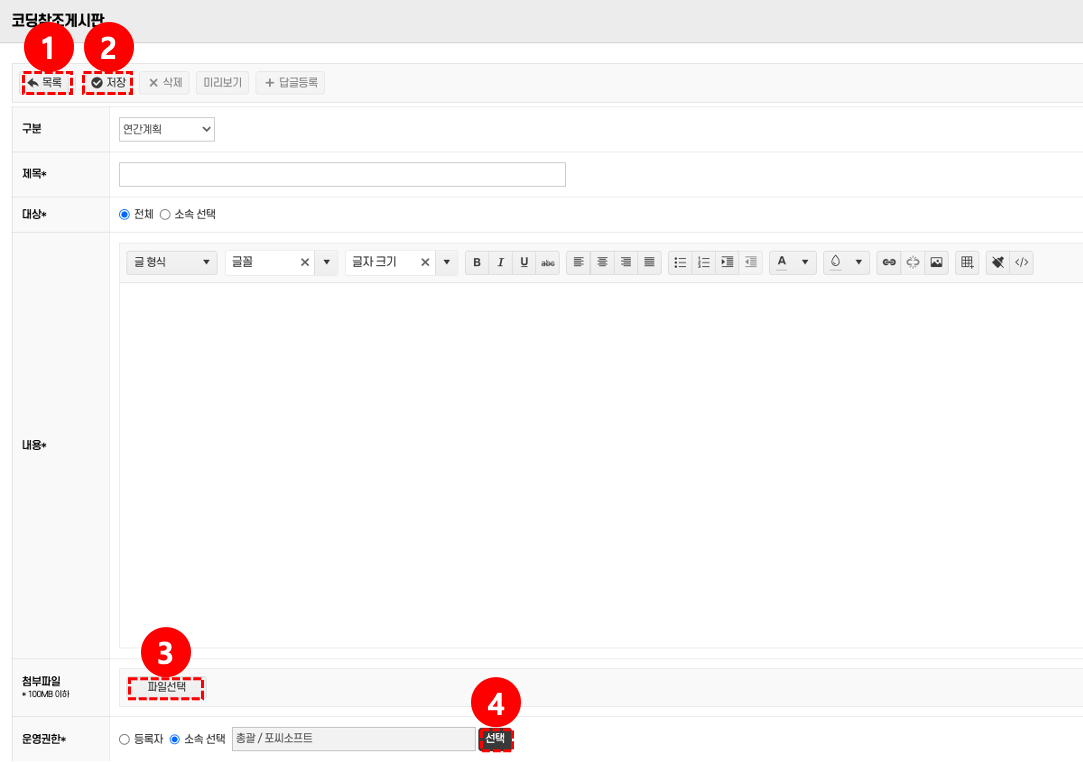Select the 전체 target radio button

(125, 214)
